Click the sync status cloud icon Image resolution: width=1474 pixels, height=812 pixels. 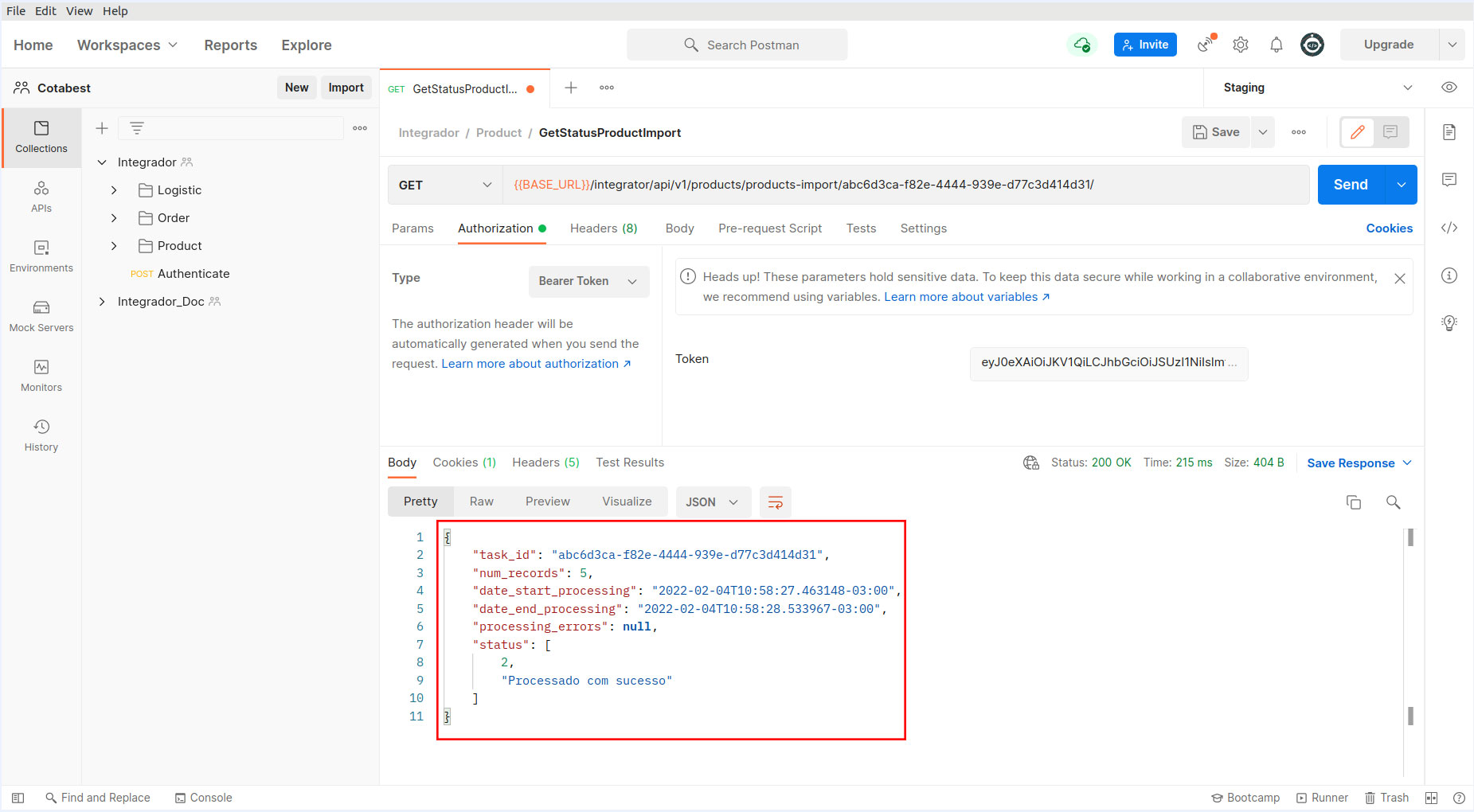1081,45
